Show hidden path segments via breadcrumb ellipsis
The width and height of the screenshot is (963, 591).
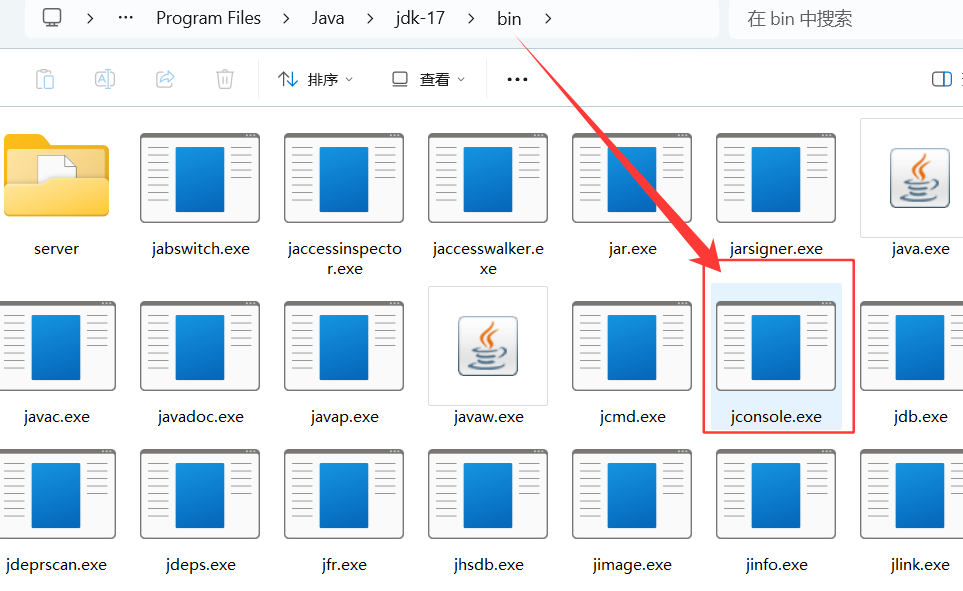[126, 18]
